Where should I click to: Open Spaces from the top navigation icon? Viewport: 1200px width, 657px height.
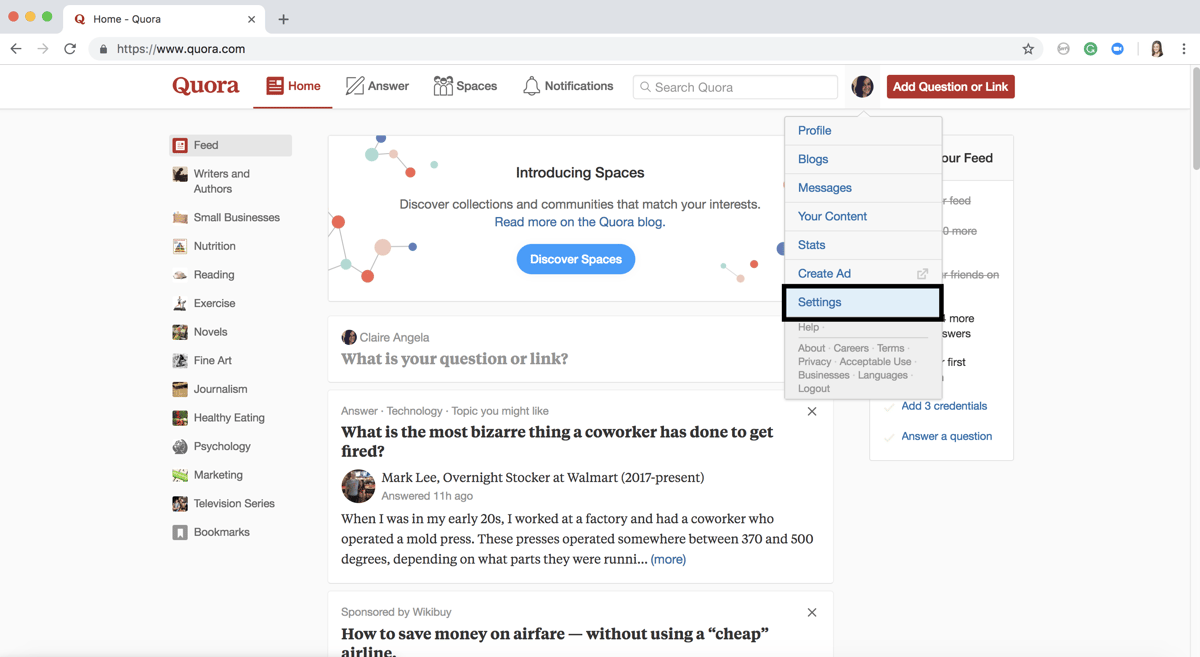coord(442,86)
